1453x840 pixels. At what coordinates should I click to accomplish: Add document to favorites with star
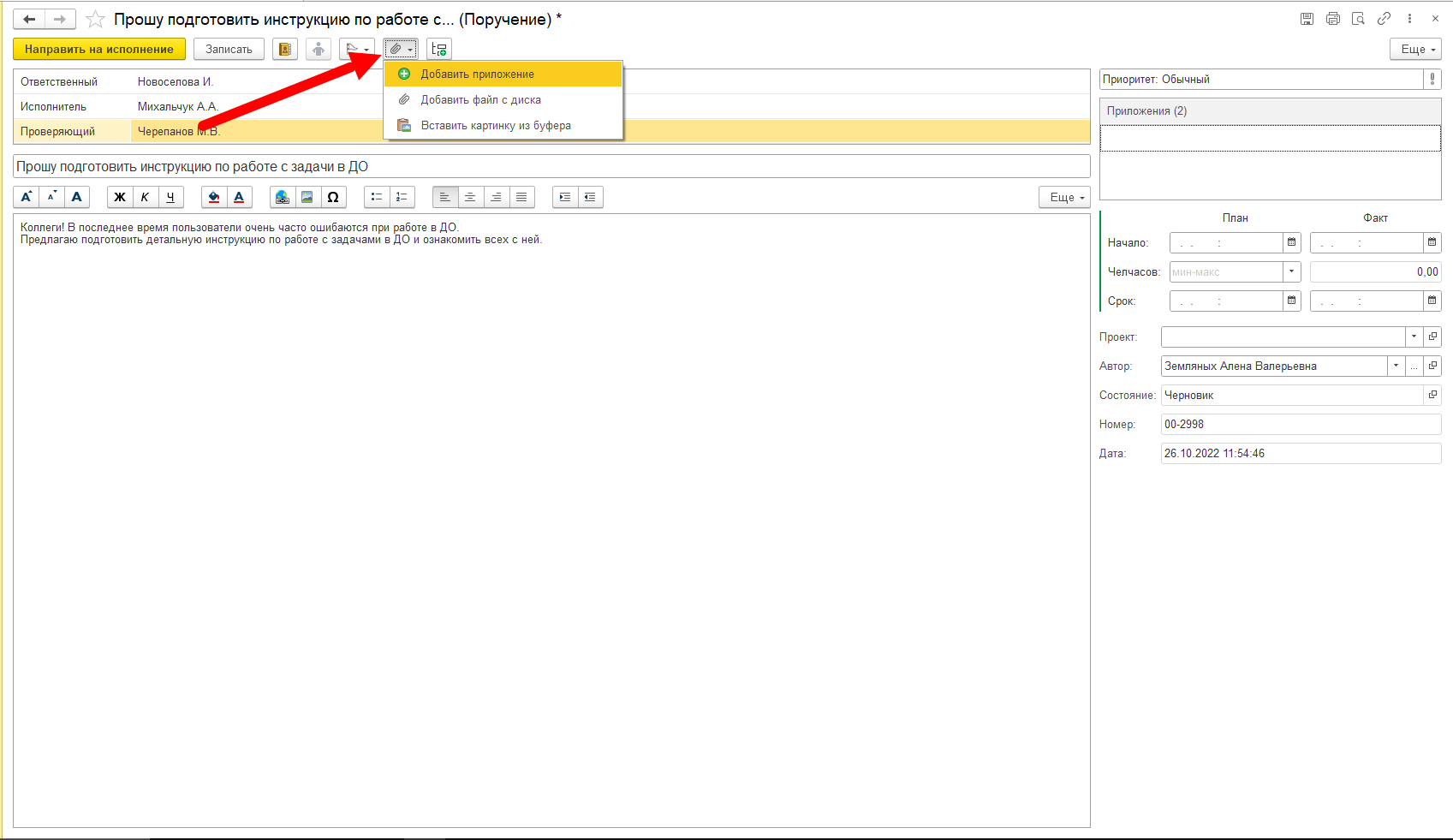point(95,19)
